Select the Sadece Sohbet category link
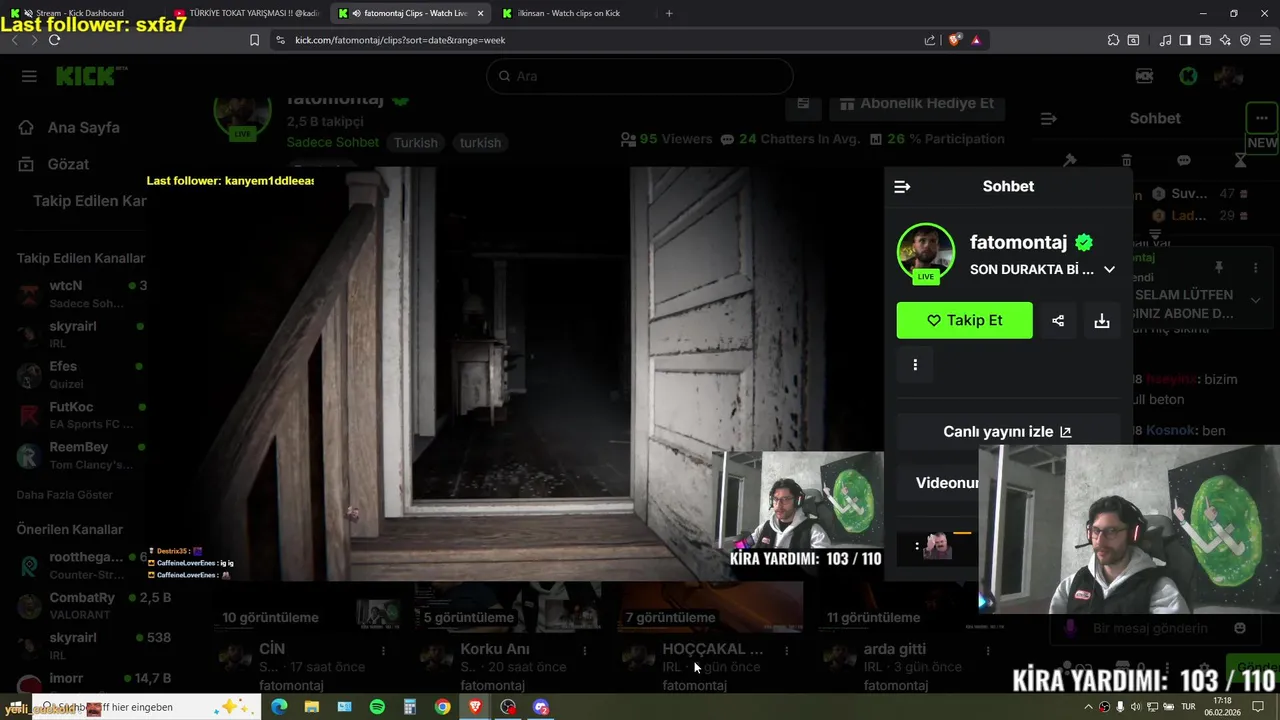Screen dimensions: 1280x720 coord(333,142)
